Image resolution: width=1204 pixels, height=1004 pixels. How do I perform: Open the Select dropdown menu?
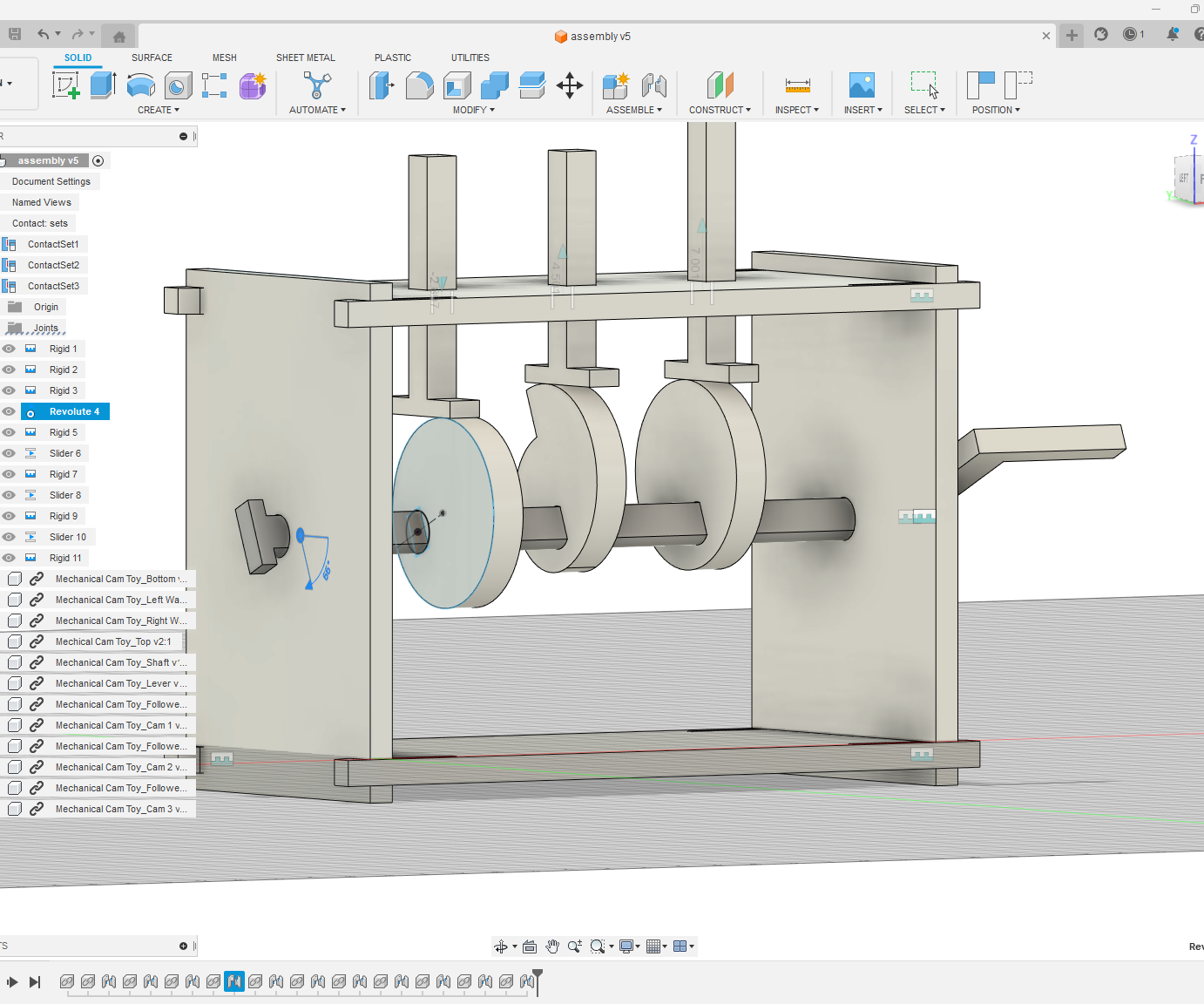click(924, 110)
